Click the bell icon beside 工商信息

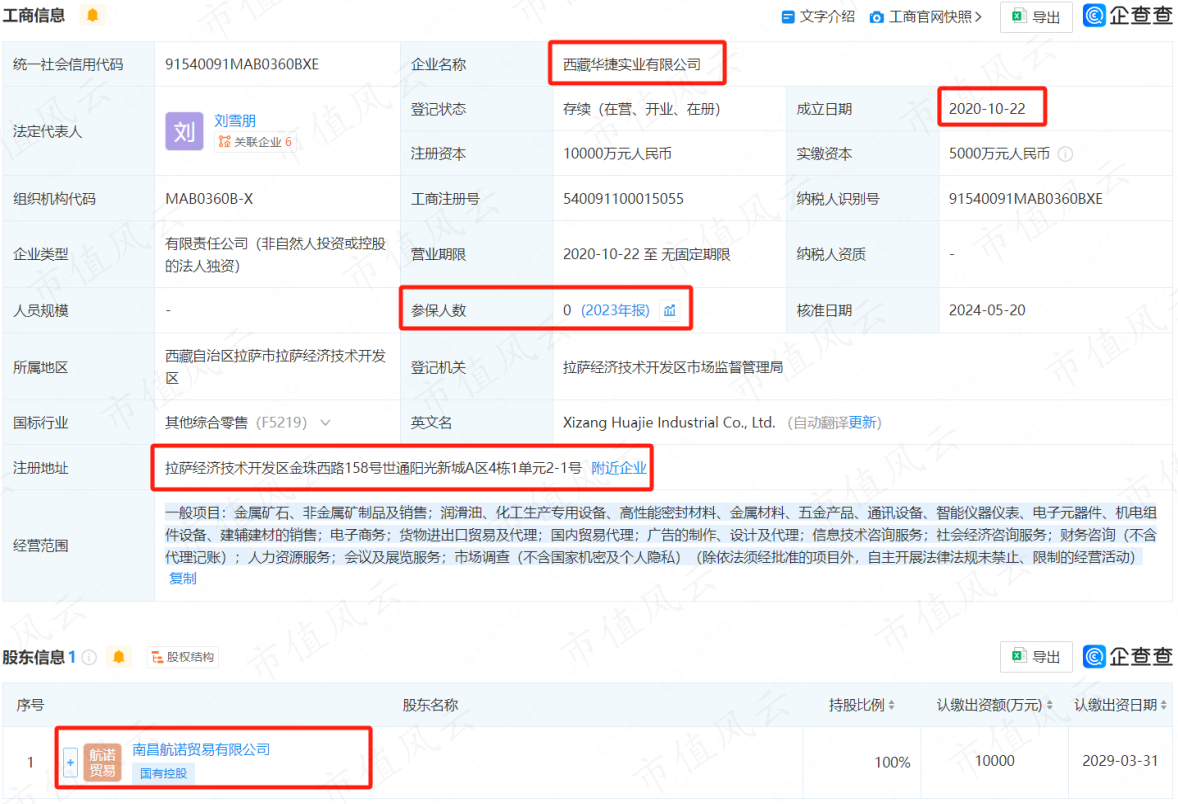coord(92,15)
